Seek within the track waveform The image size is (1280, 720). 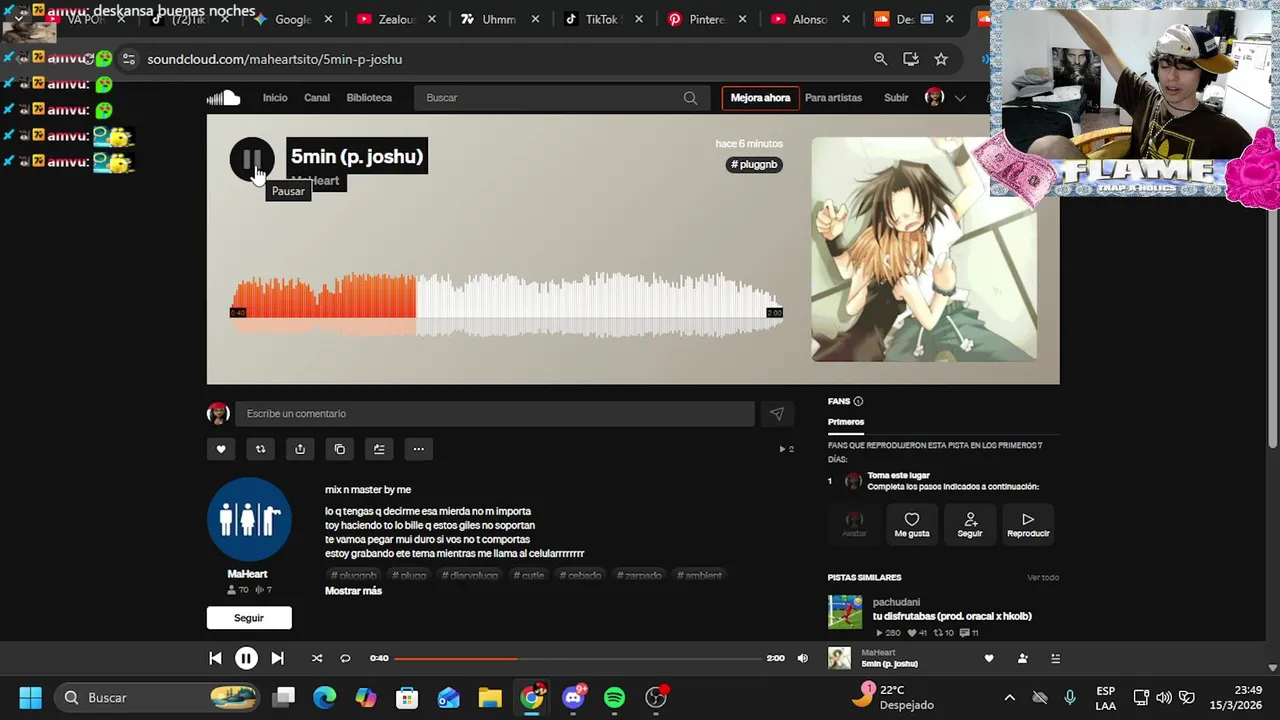pyautogui.click(x=507, y=305)
